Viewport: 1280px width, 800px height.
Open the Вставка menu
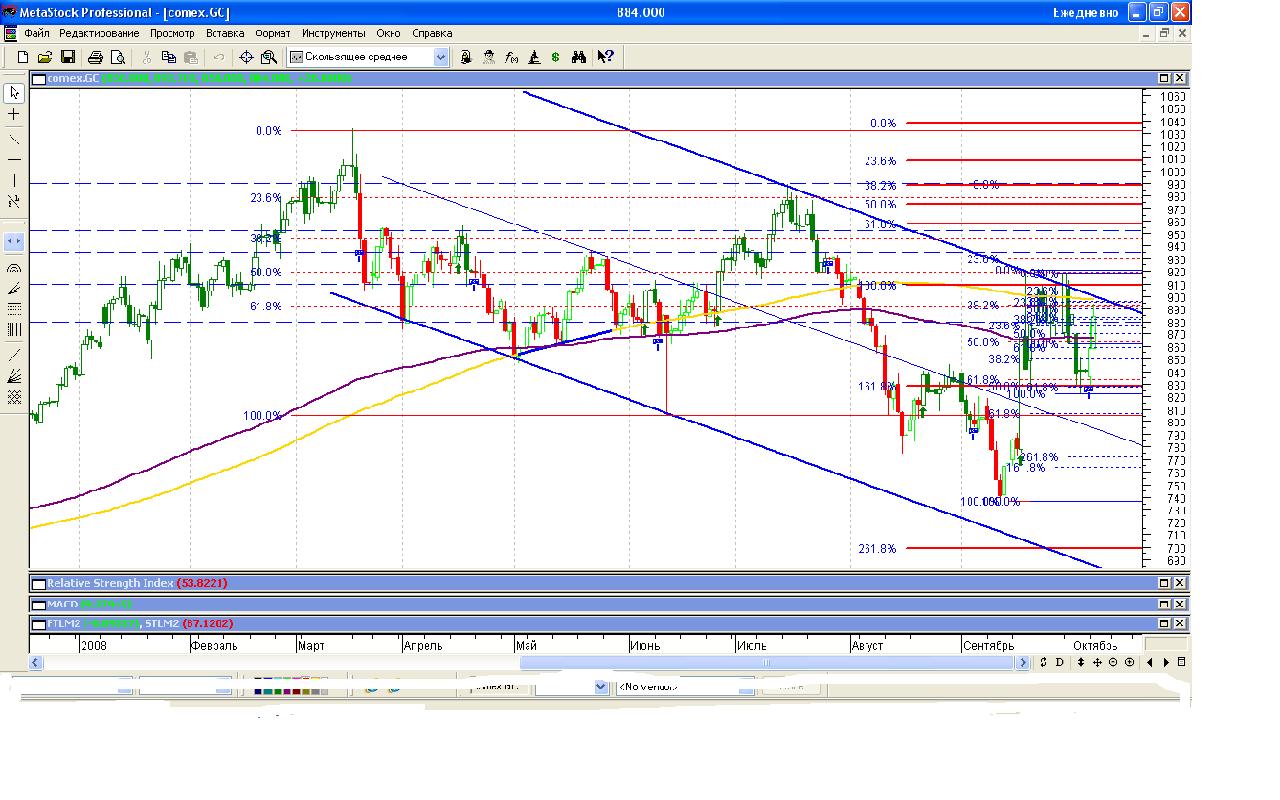coord(225,33)
